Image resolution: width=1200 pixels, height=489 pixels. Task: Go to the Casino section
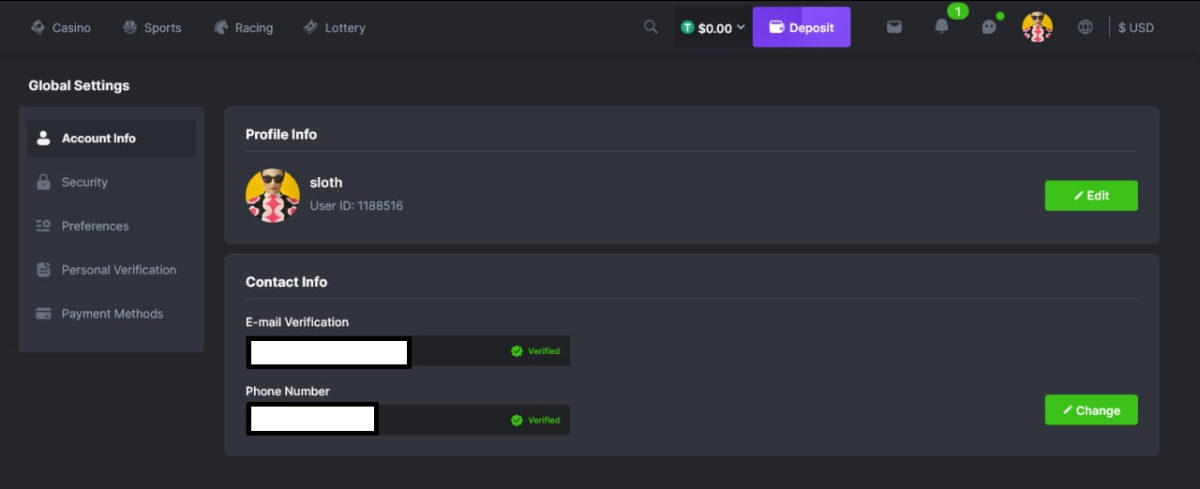[60, 28]
